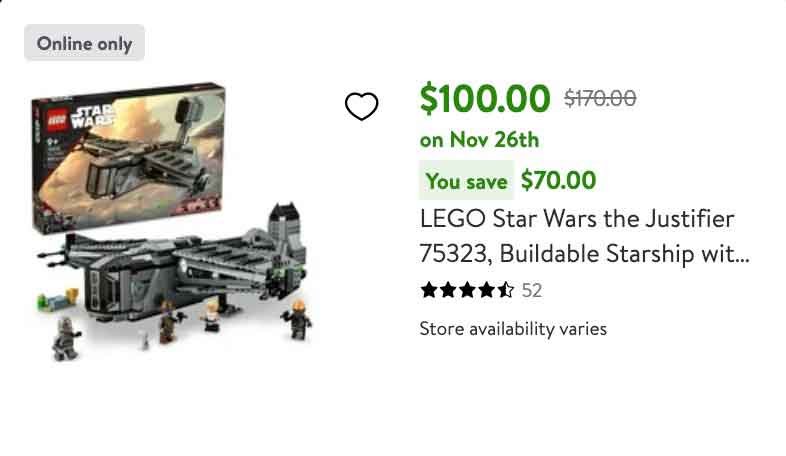Screen dimensions: 786x456
Task: Click the $70.00 savings amount
Action: 558,181
